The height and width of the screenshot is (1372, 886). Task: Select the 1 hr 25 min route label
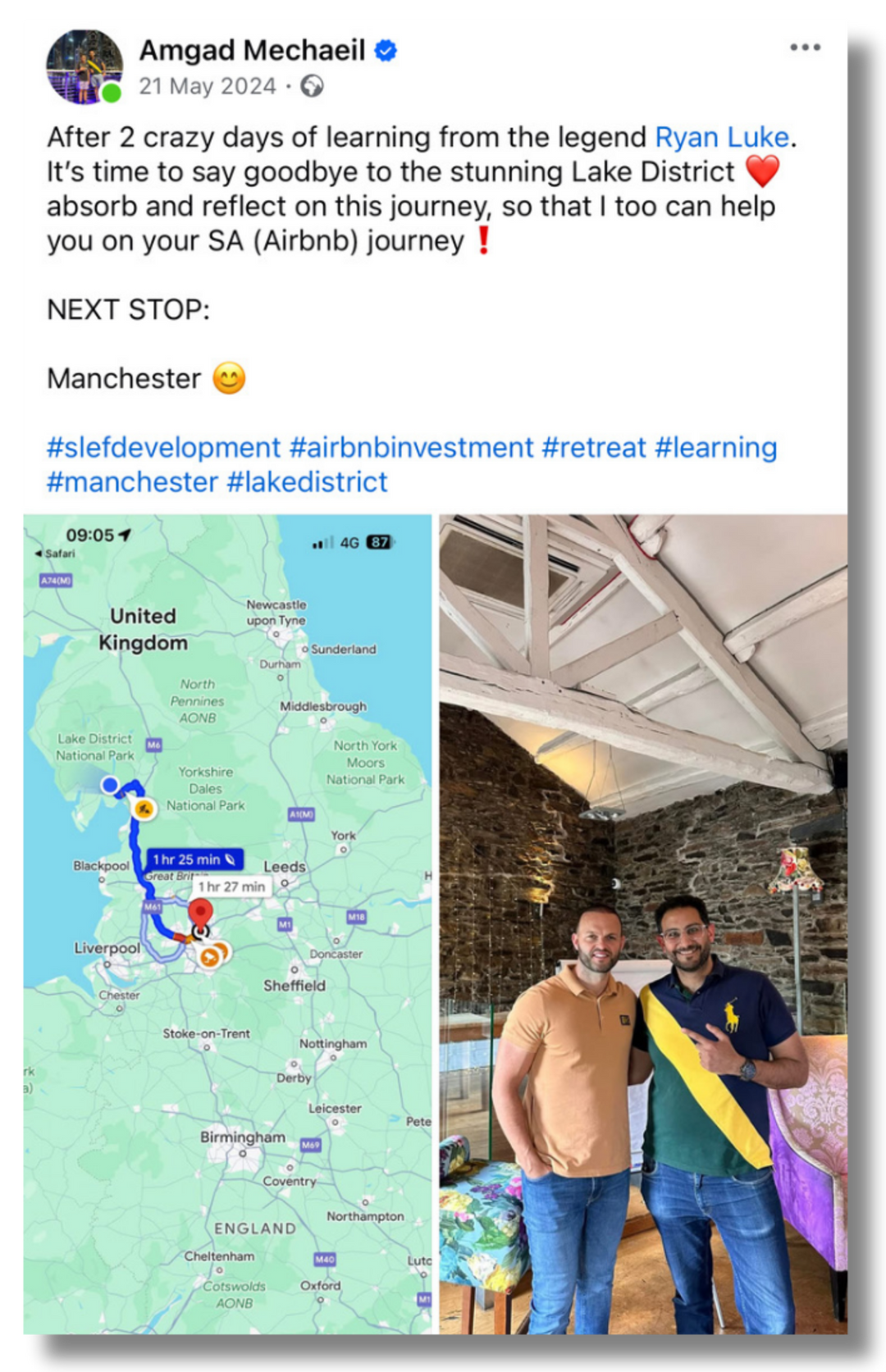tap(194, 859)
